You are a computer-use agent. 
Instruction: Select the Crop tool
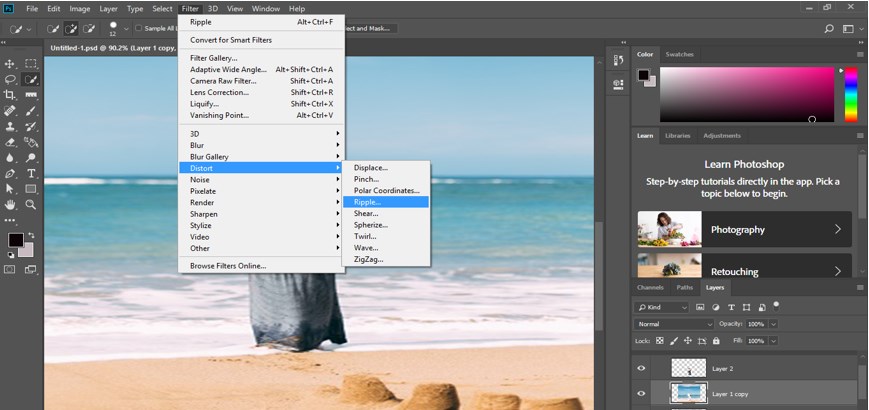coord(10,94)
